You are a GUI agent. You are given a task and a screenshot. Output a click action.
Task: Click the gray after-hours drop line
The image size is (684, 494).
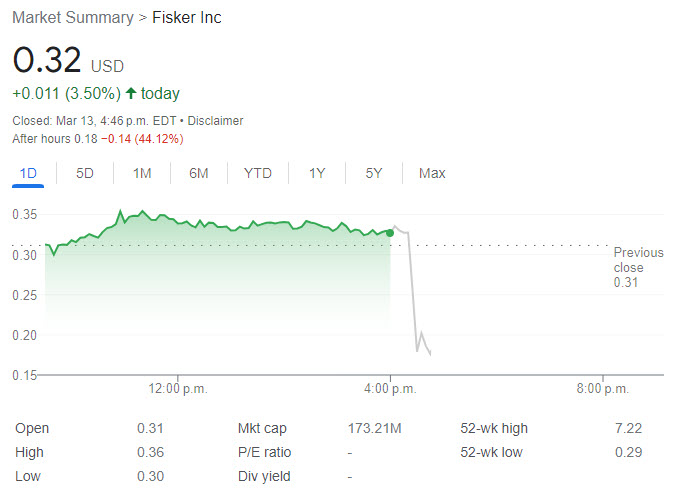coord(412,290)
